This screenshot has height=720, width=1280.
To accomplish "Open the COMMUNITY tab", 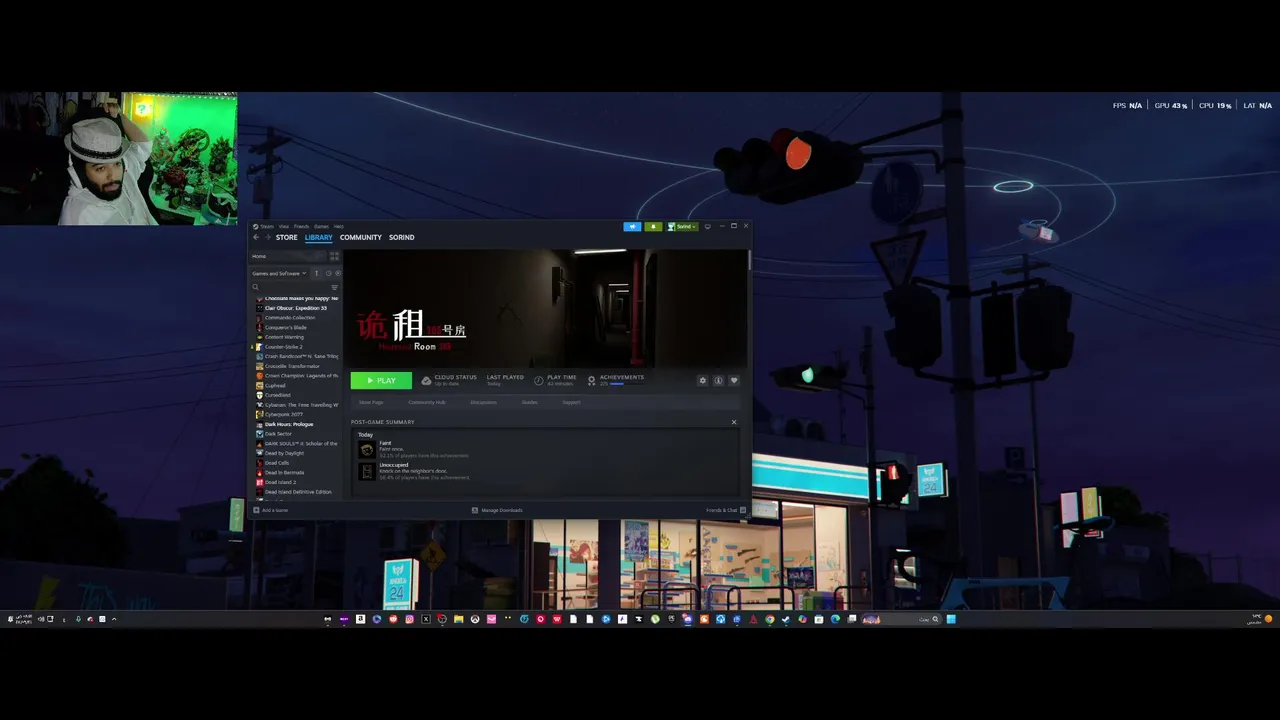I will (361, 237).
